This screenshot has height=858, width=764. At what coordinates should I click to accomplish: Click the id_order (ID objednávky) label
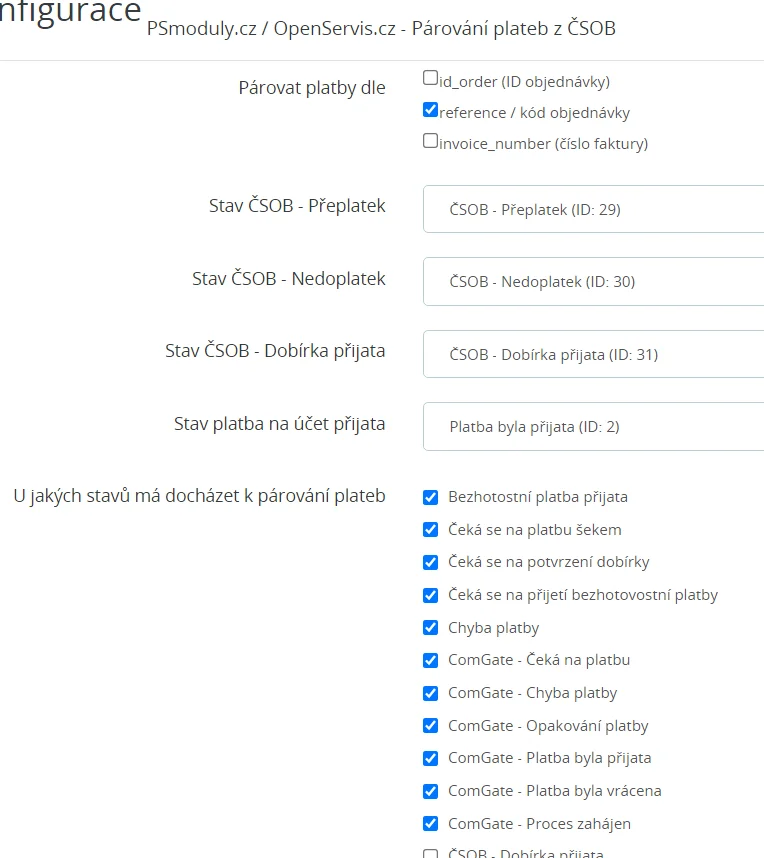click(524, 82)
